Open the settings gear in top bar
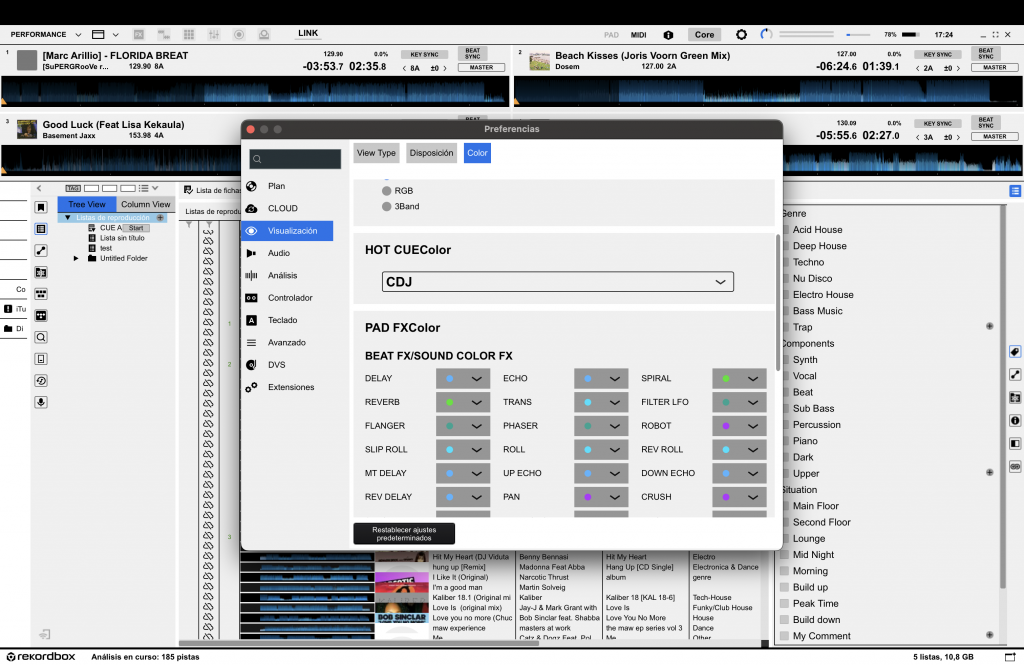Screen dimensions: 1024x665 [741, 34]
